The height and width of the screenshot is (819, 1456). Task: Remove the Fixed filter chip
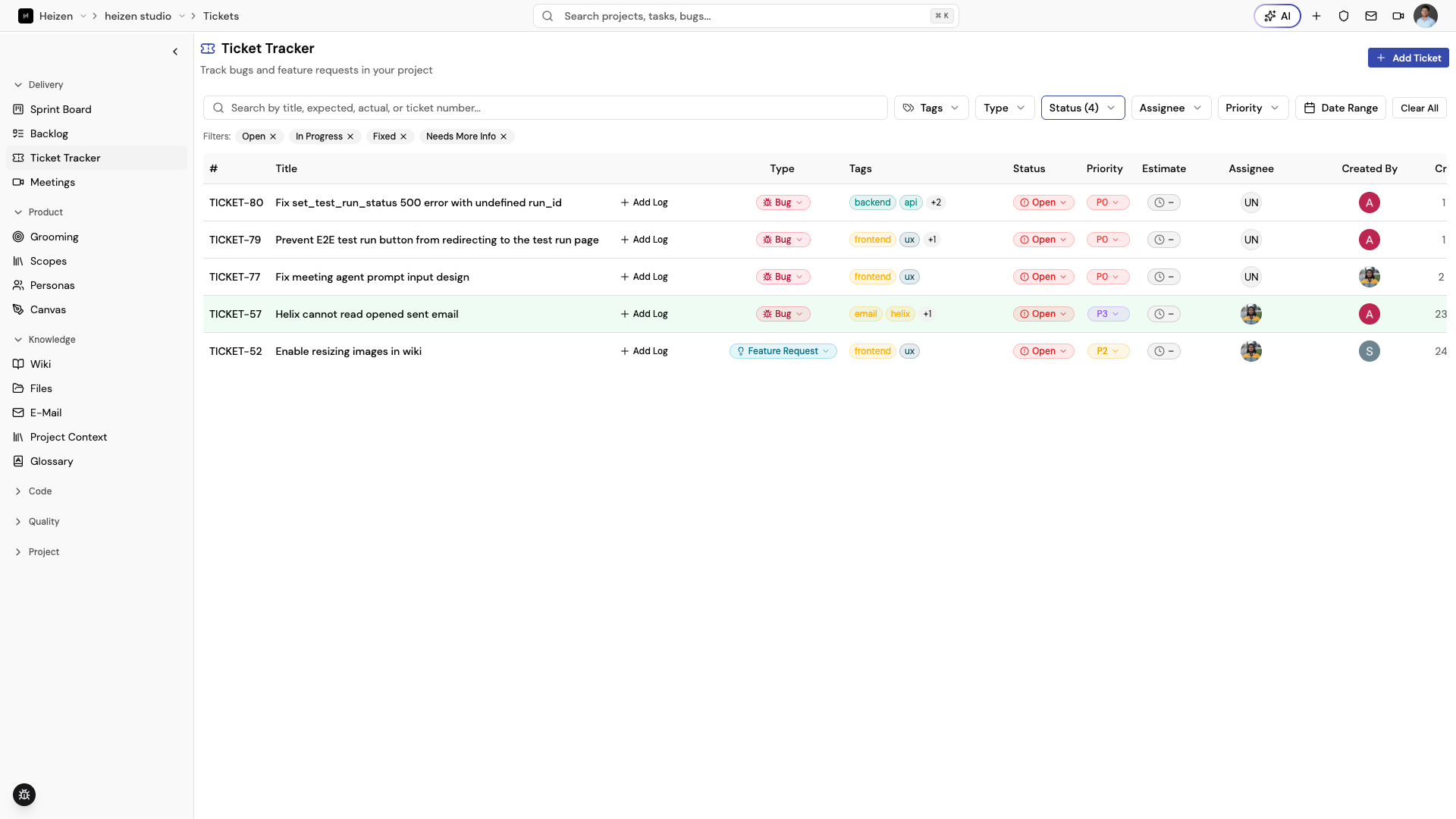coord(403,136)
